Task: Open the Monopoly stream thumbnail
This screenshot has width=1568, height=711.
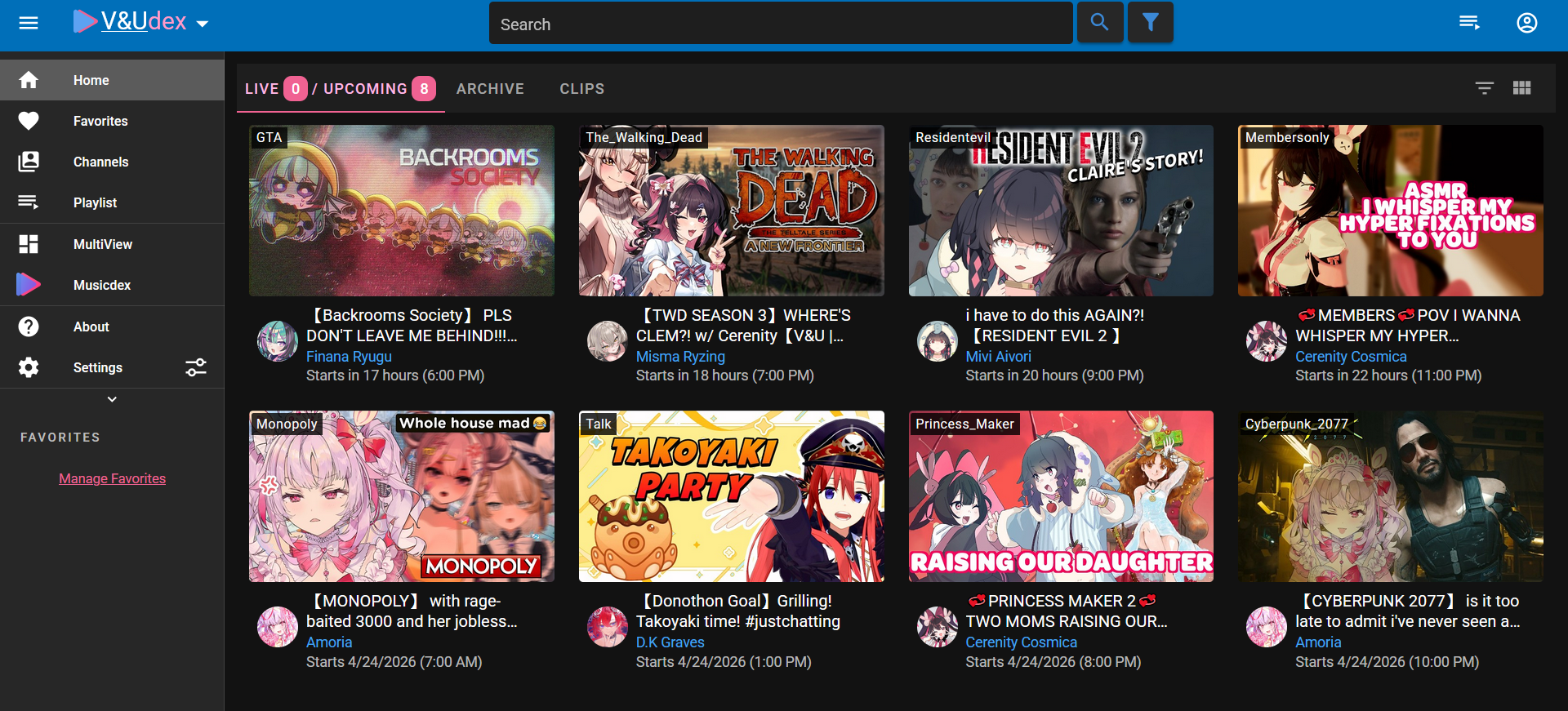Action: (402, 496)
